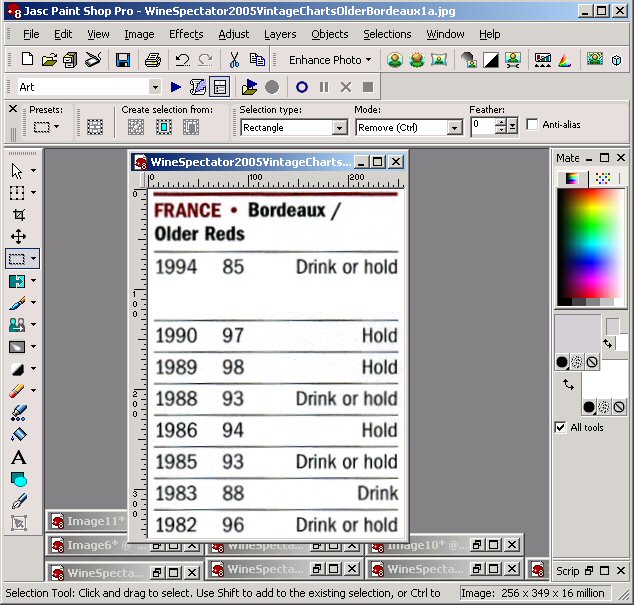This screenshot has width=634, height=605.
Task: Select the Crop tool
Action: pos(18,215)
